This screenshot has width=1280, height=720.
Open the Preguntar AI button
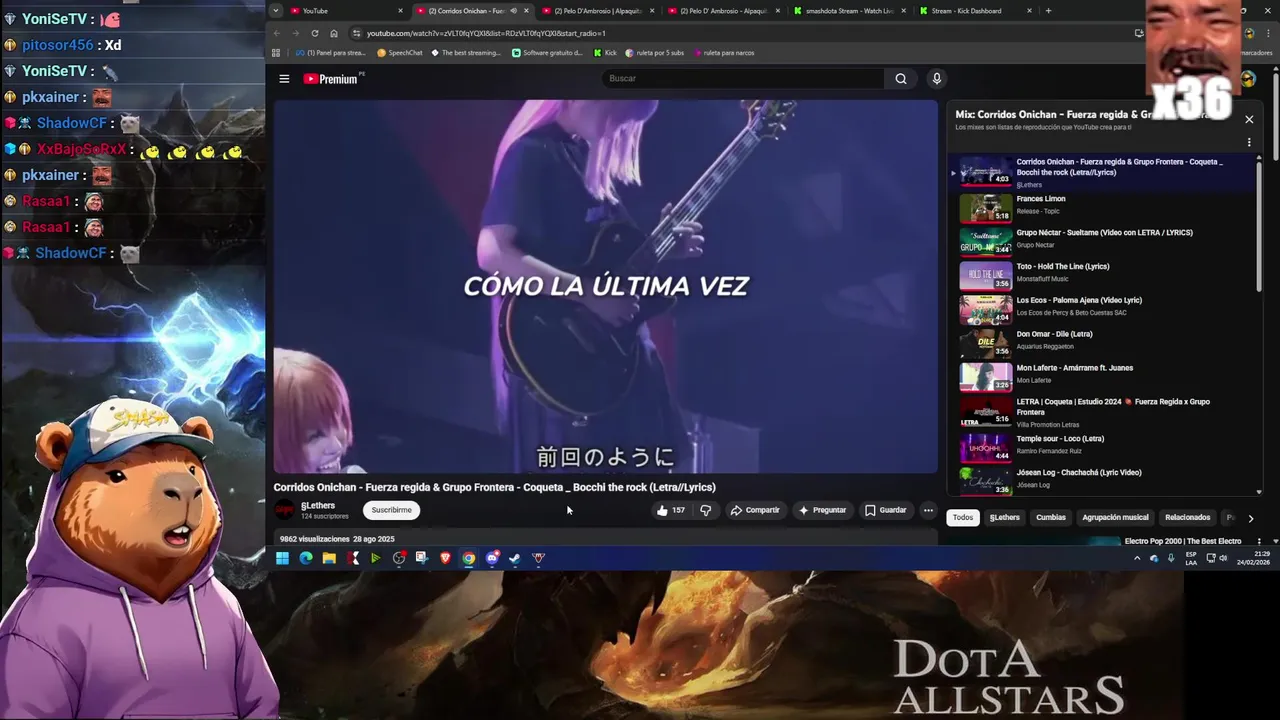(822, 510)
